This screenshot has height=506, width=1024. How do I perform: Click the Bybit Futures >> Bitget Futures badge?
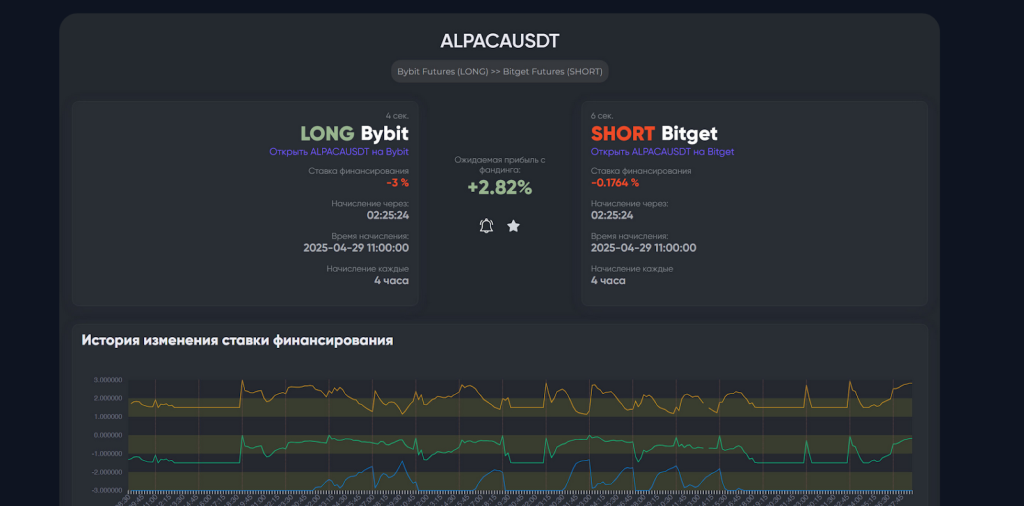point(500,71)
